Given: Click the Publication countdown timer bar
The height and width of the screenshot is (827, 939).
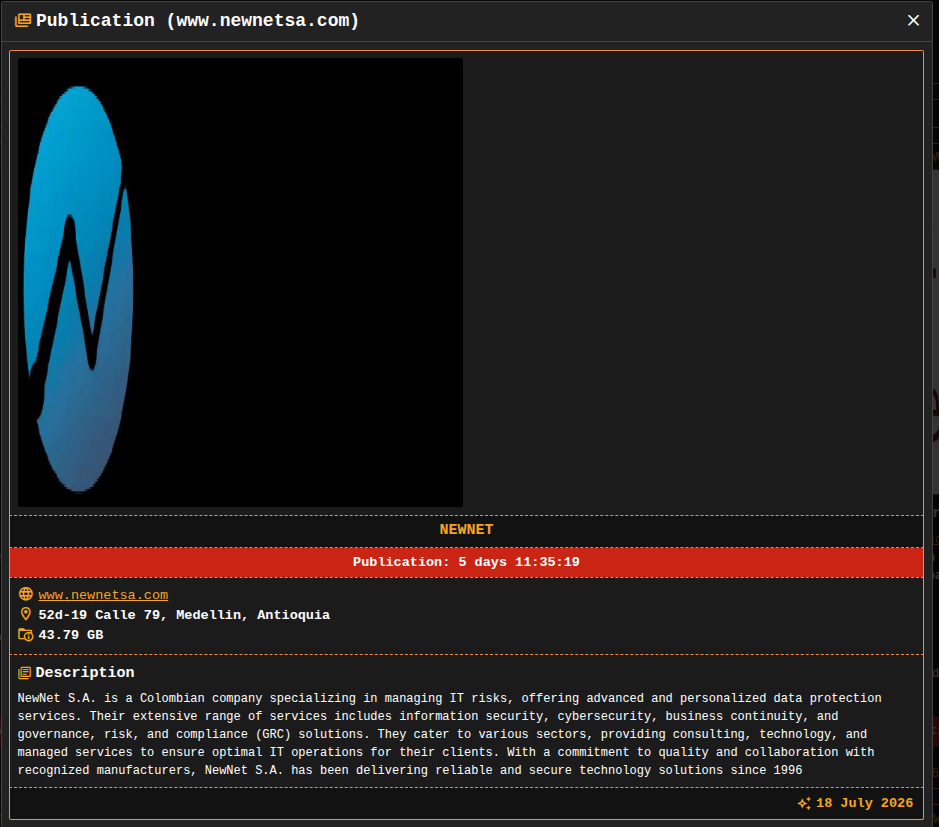Looking at the screenshot, I should click(x=467, y=562).
